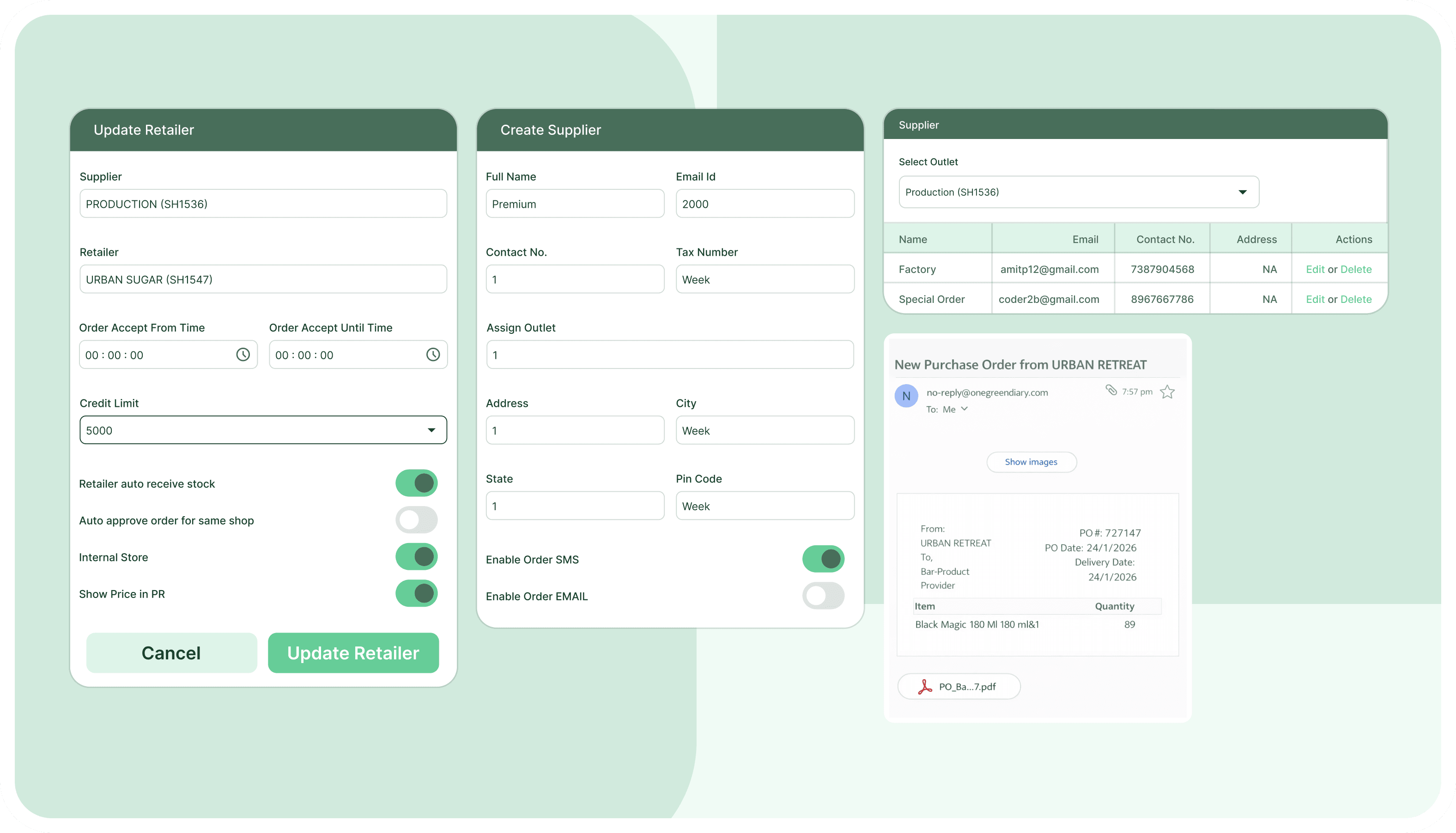Image resolution: width=1456 pixels, height=833 pixels.
Task: Click the Cancel button
Action: tap(171, 653)
